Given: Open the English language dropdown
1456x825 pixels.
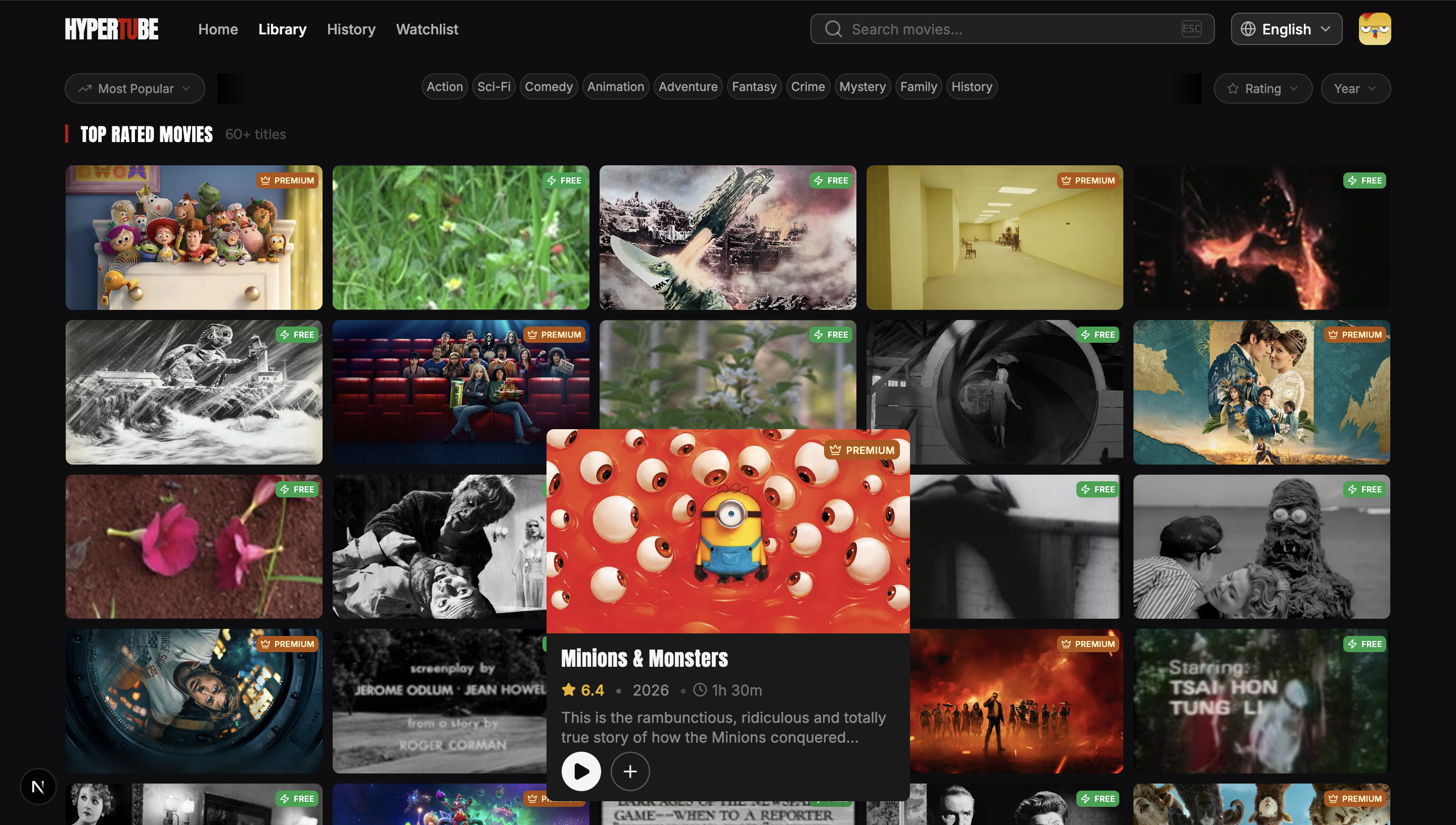Looking at the screenshot, I should pyautogui.click(x=1286, y=29).
